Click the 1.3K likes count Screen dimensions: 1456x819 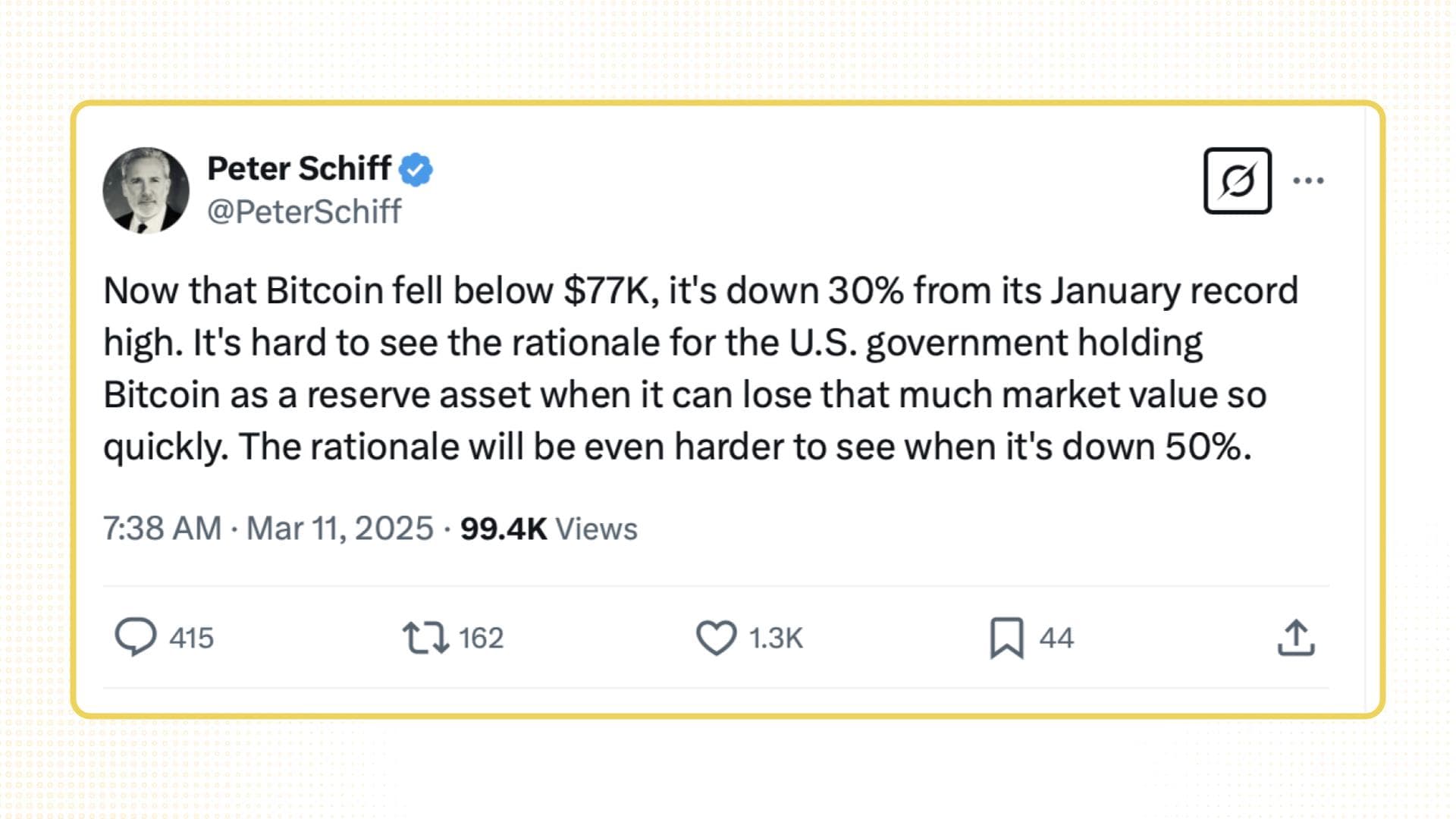tap(775, 638)
